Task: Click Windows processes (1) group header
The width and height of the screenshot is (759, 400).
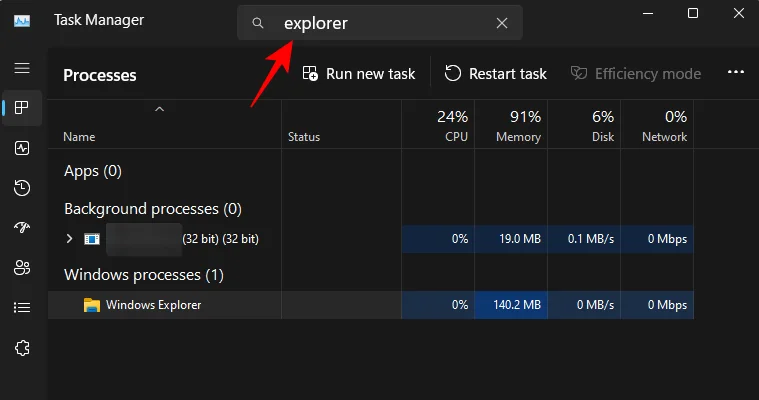Action: coord(144,275)
